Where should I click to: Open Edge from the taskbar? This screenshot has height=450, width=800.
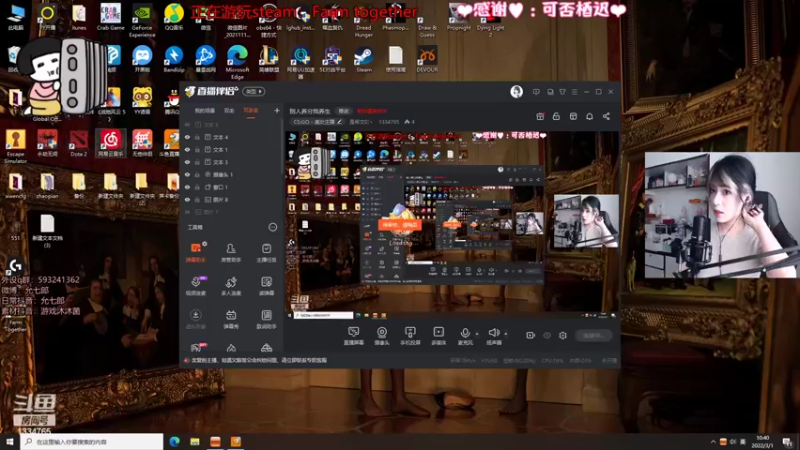pos(174,441)
